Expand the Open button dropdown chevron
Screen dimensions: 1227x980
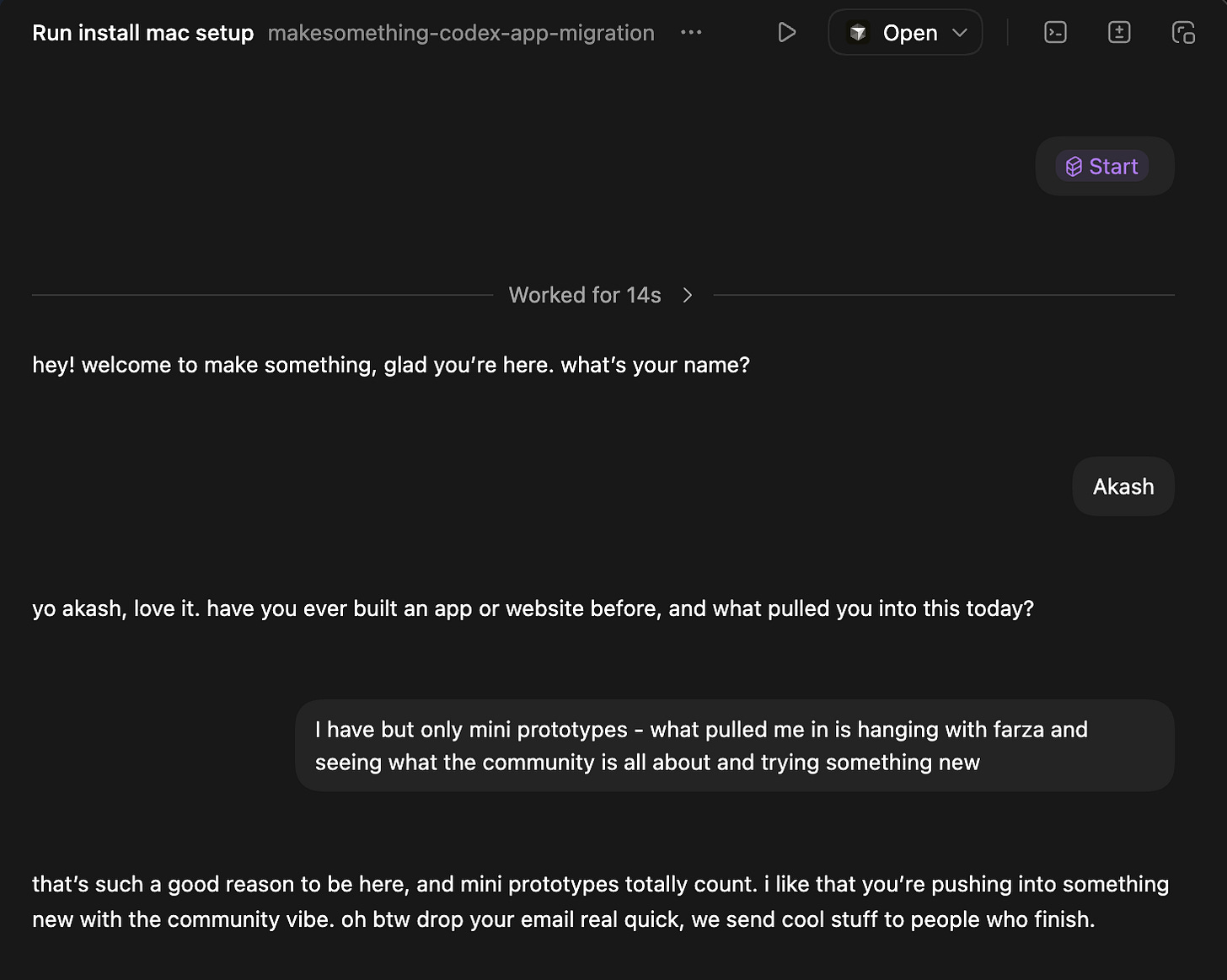pos(959,33)
